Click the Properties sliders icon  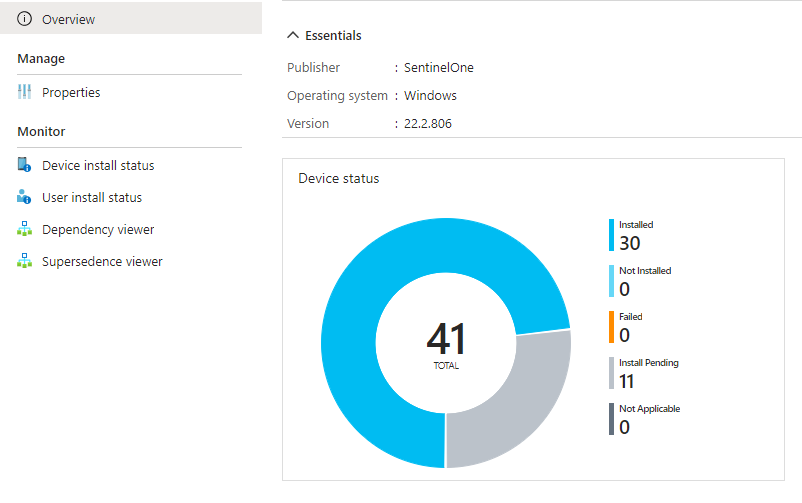point(25,93)
